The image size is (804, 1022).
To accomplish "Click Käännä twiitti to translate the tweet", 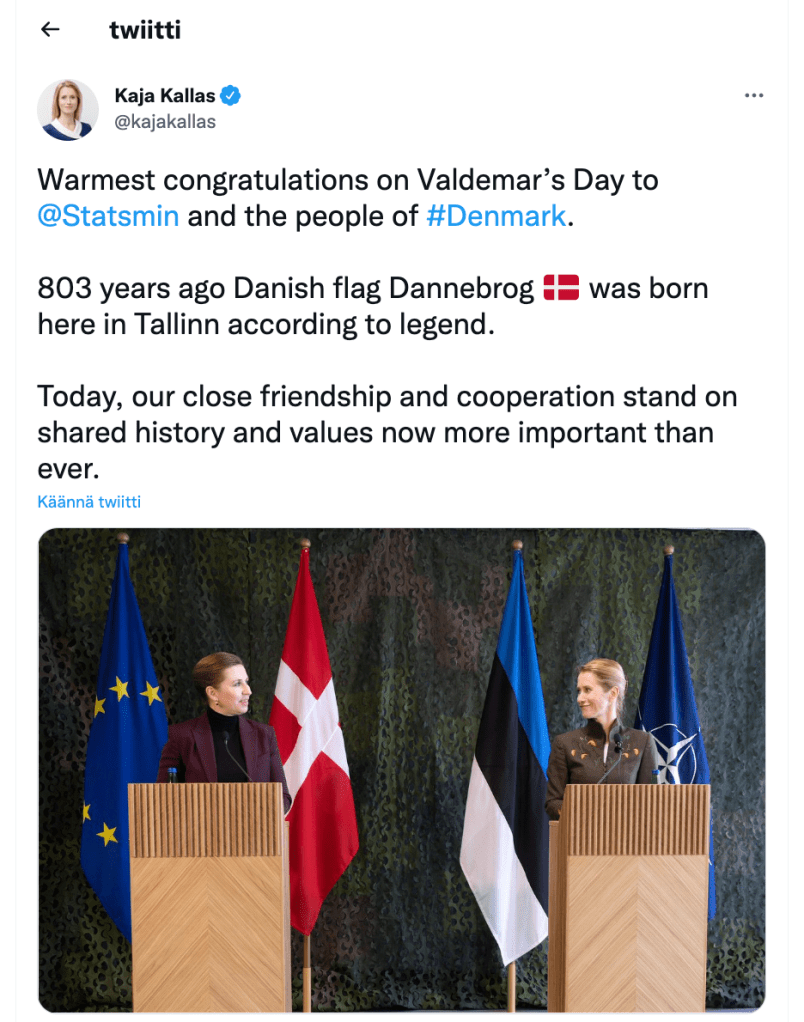I will [x=89, y=501].
